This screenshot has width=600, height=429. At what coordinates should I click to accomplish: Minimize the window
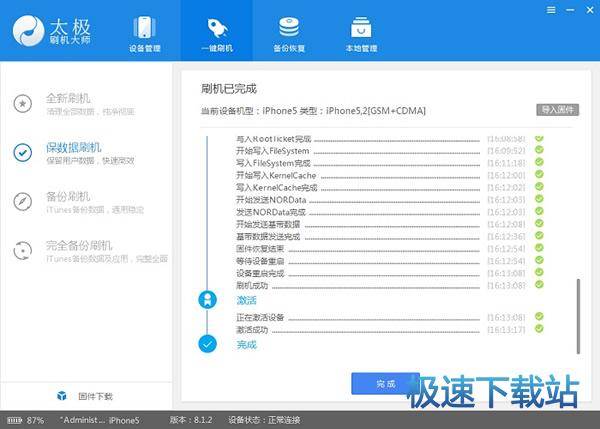570,10
